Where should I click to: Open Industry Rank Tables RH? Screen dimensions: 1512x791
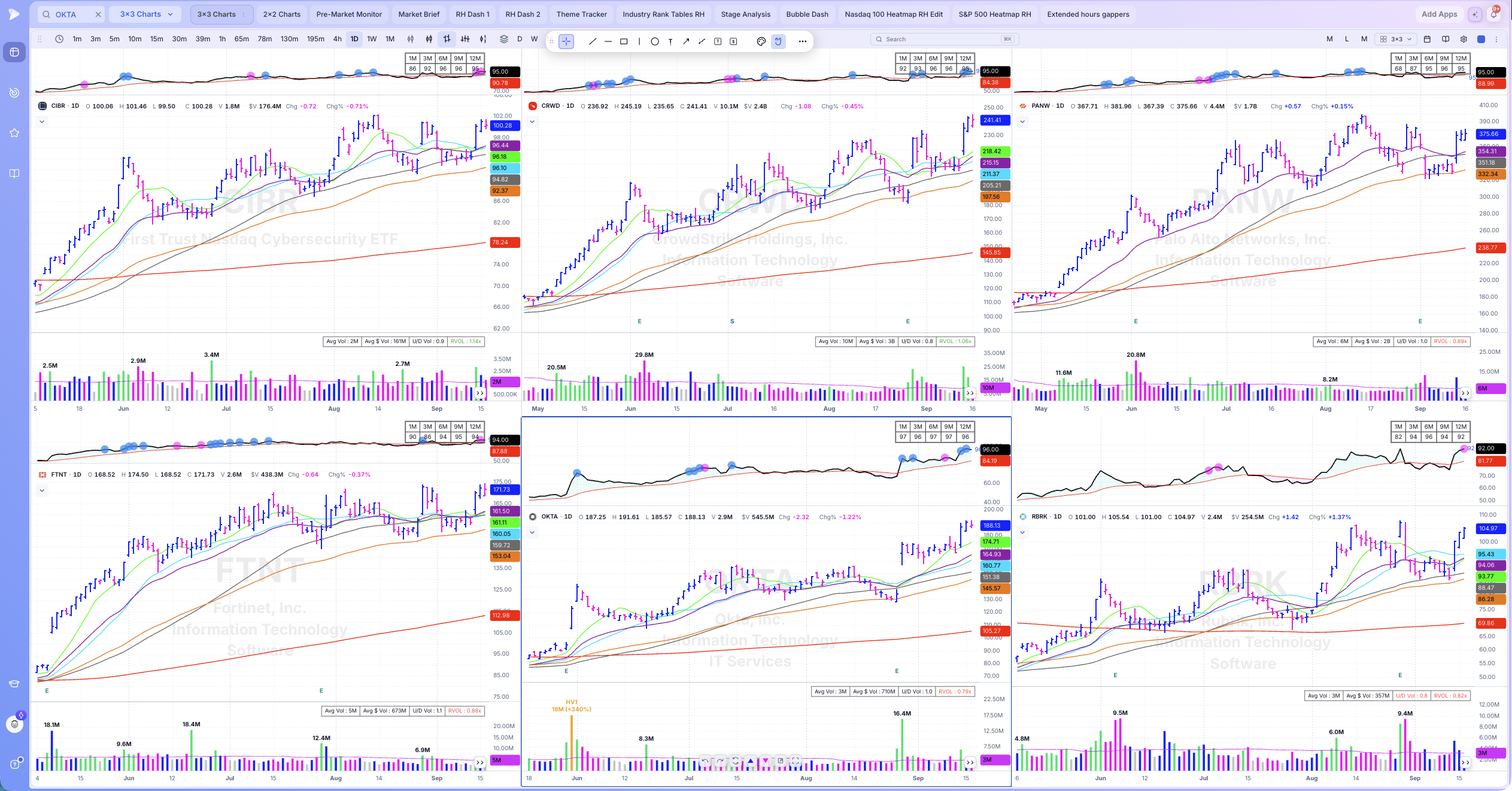[x=664, y=14]
